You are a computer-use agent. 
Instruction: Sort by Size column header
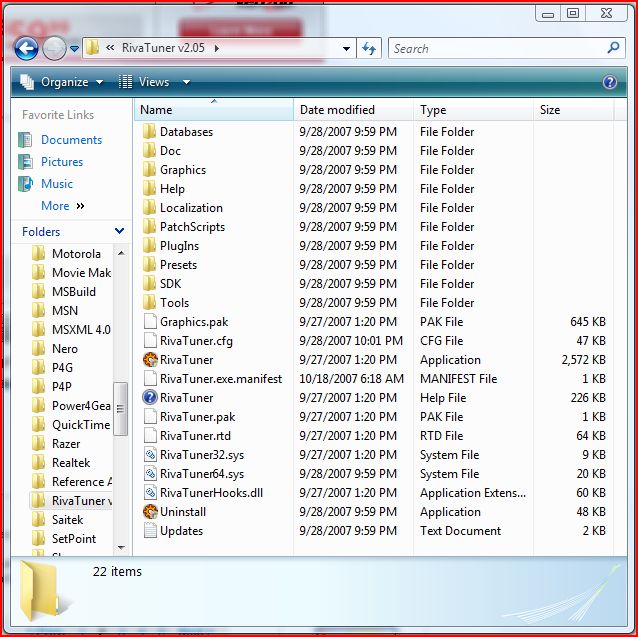(574, 110)
